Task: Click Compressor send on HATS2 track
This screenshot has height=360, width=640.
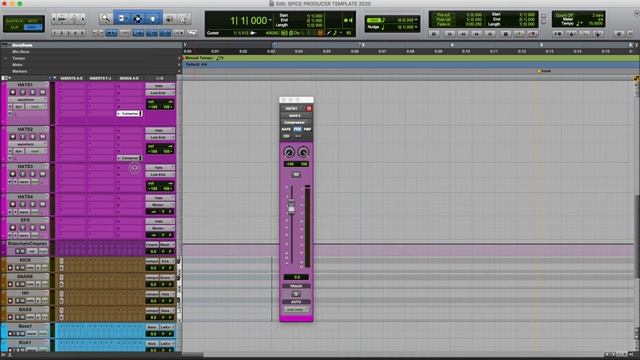Action: pos(130,158)
